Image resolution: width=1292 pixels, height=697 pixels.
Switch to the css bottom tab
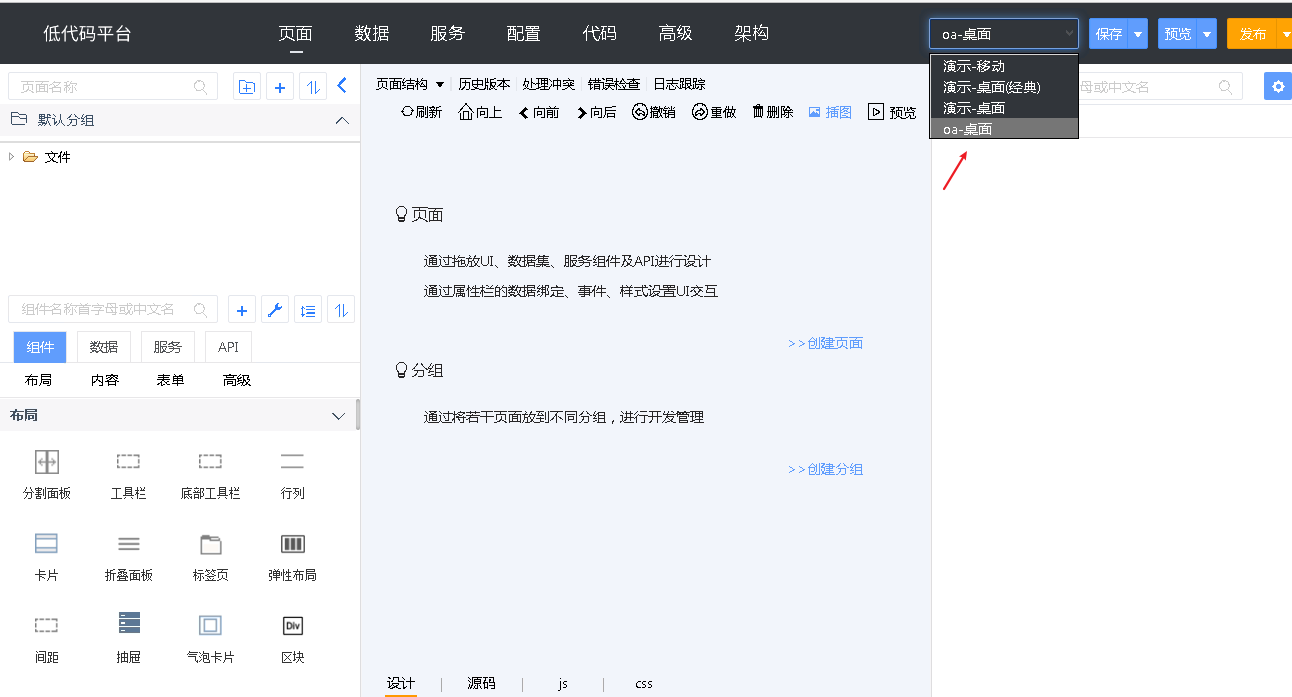[x=644, y=683]
